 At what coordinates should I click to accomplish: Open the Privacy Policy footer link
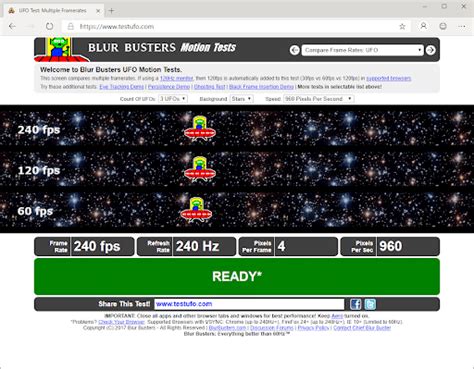(x=313, y=328)
